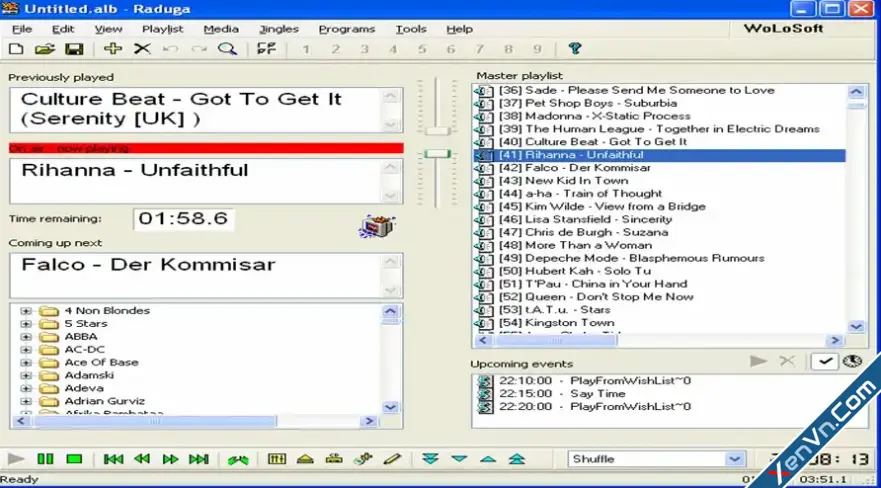
Task: Click the yellow pencil edit icon
Action: pos(392,459)
